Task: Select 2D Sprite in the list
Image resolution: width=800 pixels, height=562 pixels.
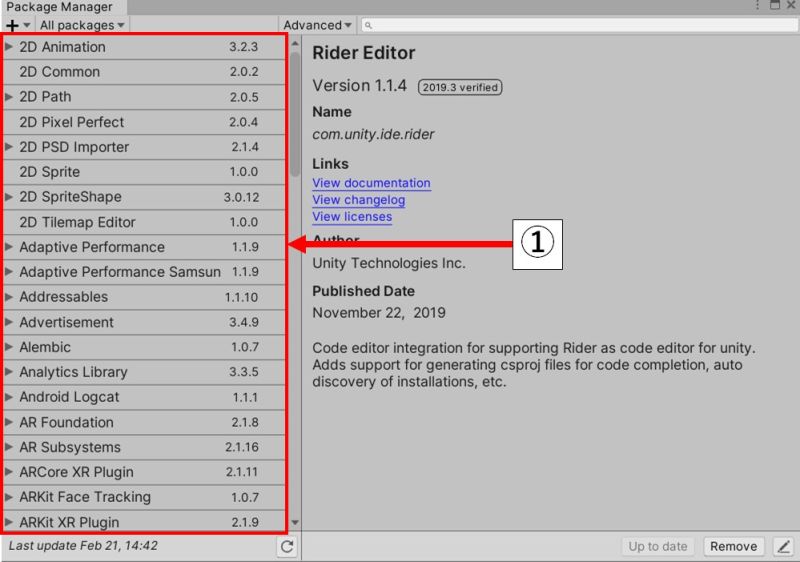Action: pyautogui.click(x=144, y=172)
